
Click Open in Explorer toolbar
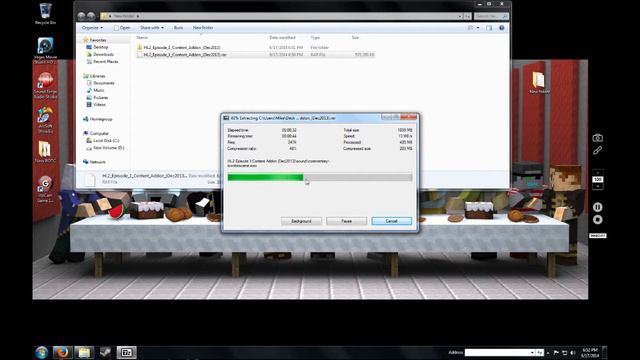122,28
